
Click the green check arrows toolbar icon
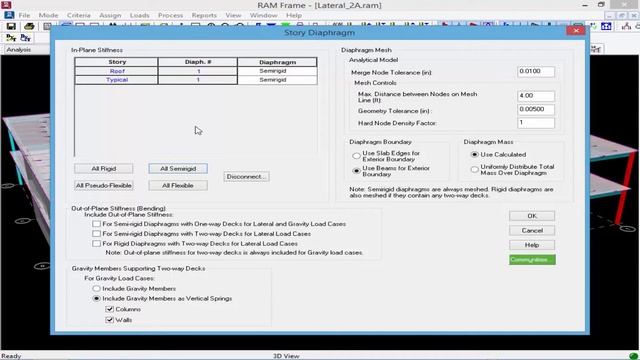pyautogui.click(x=593, y=27)
